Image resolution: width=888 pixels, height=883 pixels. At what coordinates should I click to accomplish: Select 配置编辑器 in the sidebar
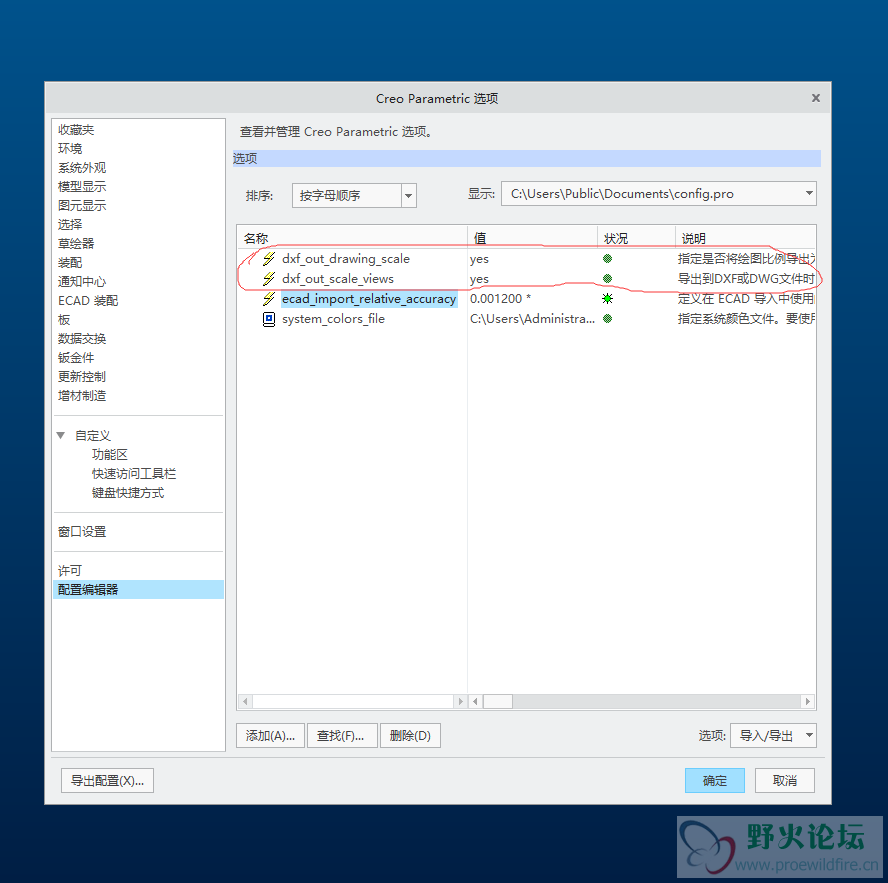[138, 590]
